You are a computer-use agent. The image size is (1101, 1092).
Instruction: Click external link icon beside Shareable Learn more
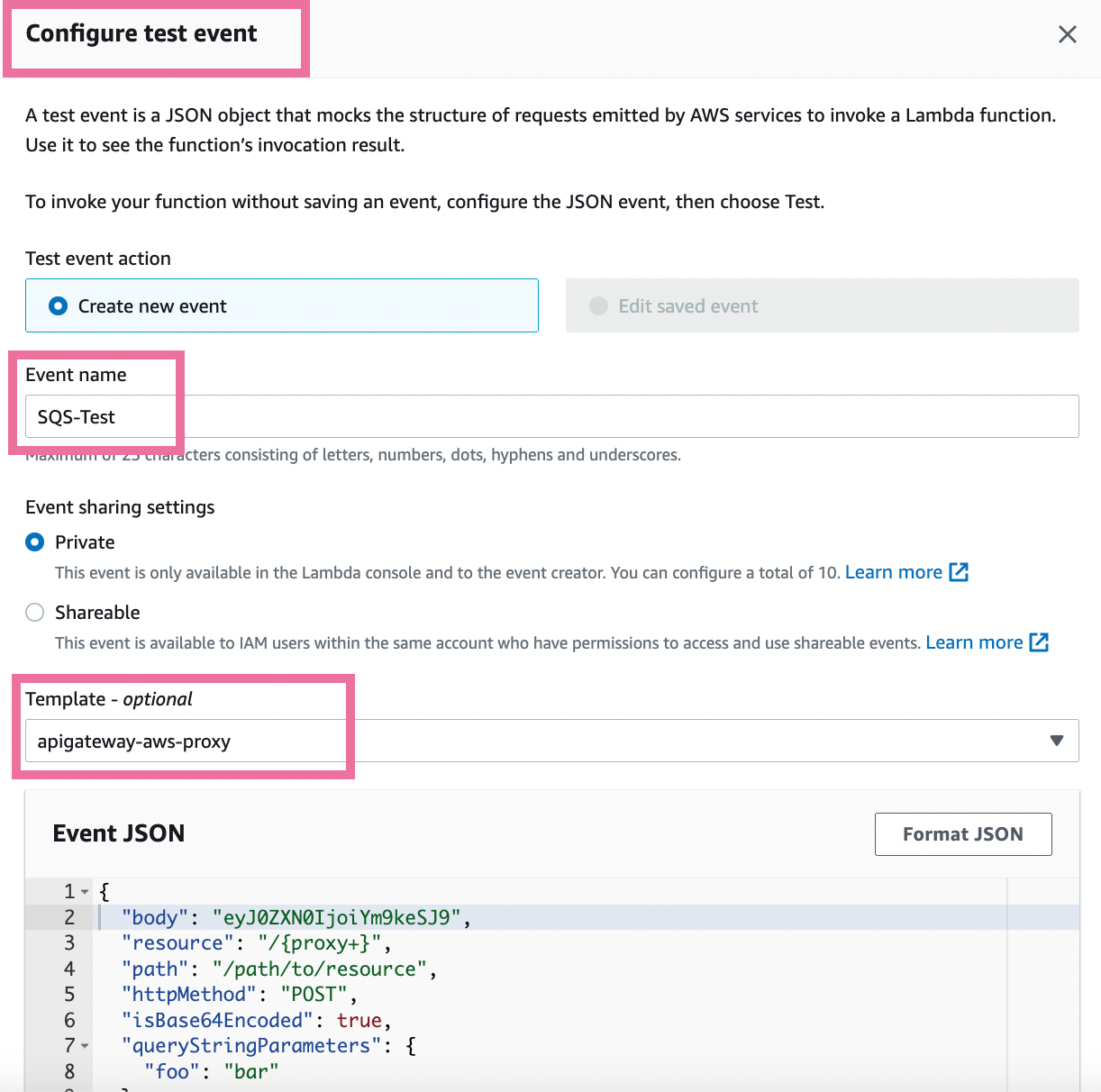coord(1039,642)
